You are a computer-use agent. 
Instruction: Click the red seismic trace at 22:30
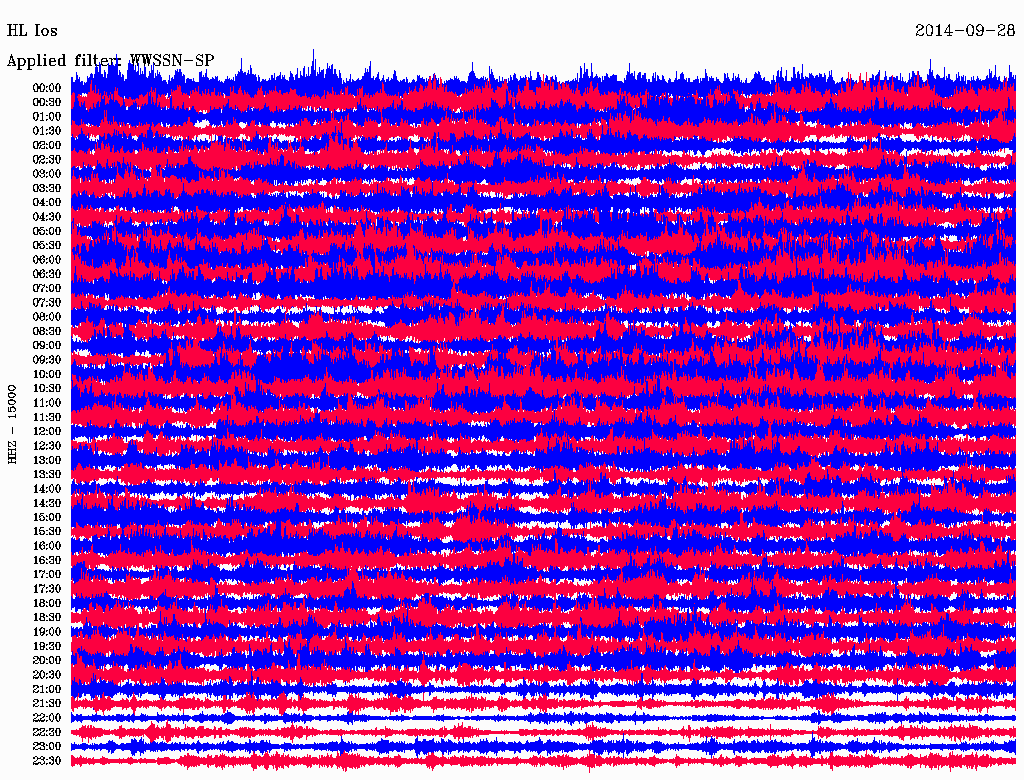(543, 732)
